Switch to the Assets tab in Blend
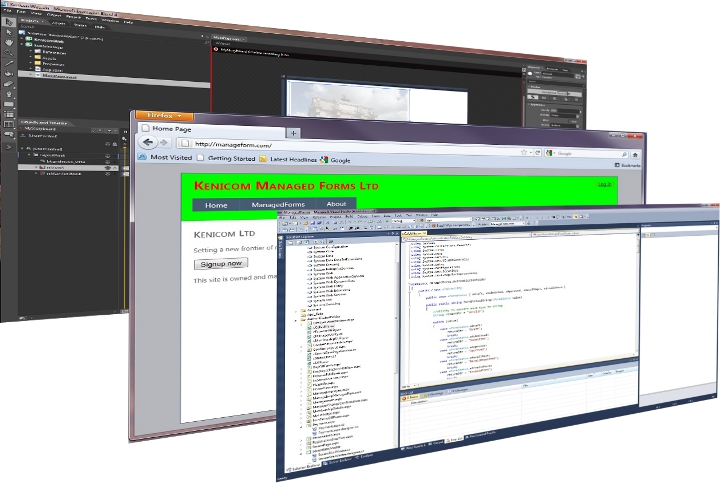This screenshot has height=483, width=720. pos(59,23)
